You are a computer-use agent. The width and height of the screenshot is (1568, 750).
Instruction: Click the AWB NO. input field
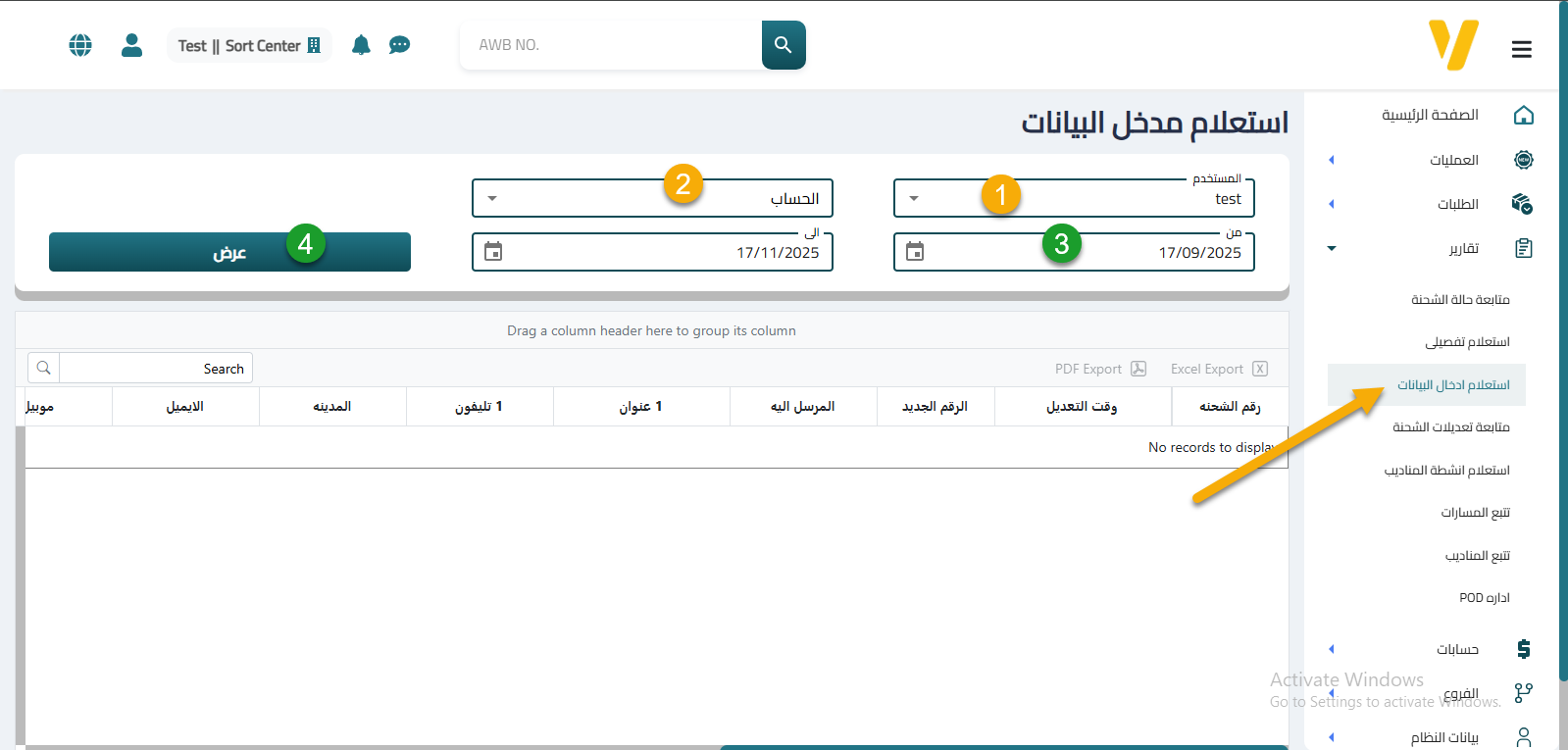click(610, 45)
